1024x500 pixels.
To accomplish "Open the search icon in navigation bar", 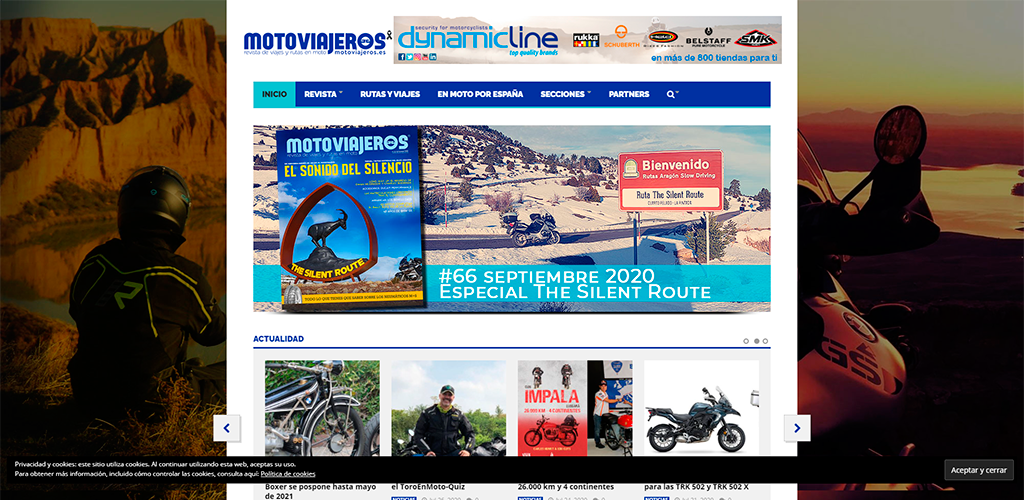I will pos(672,94).
